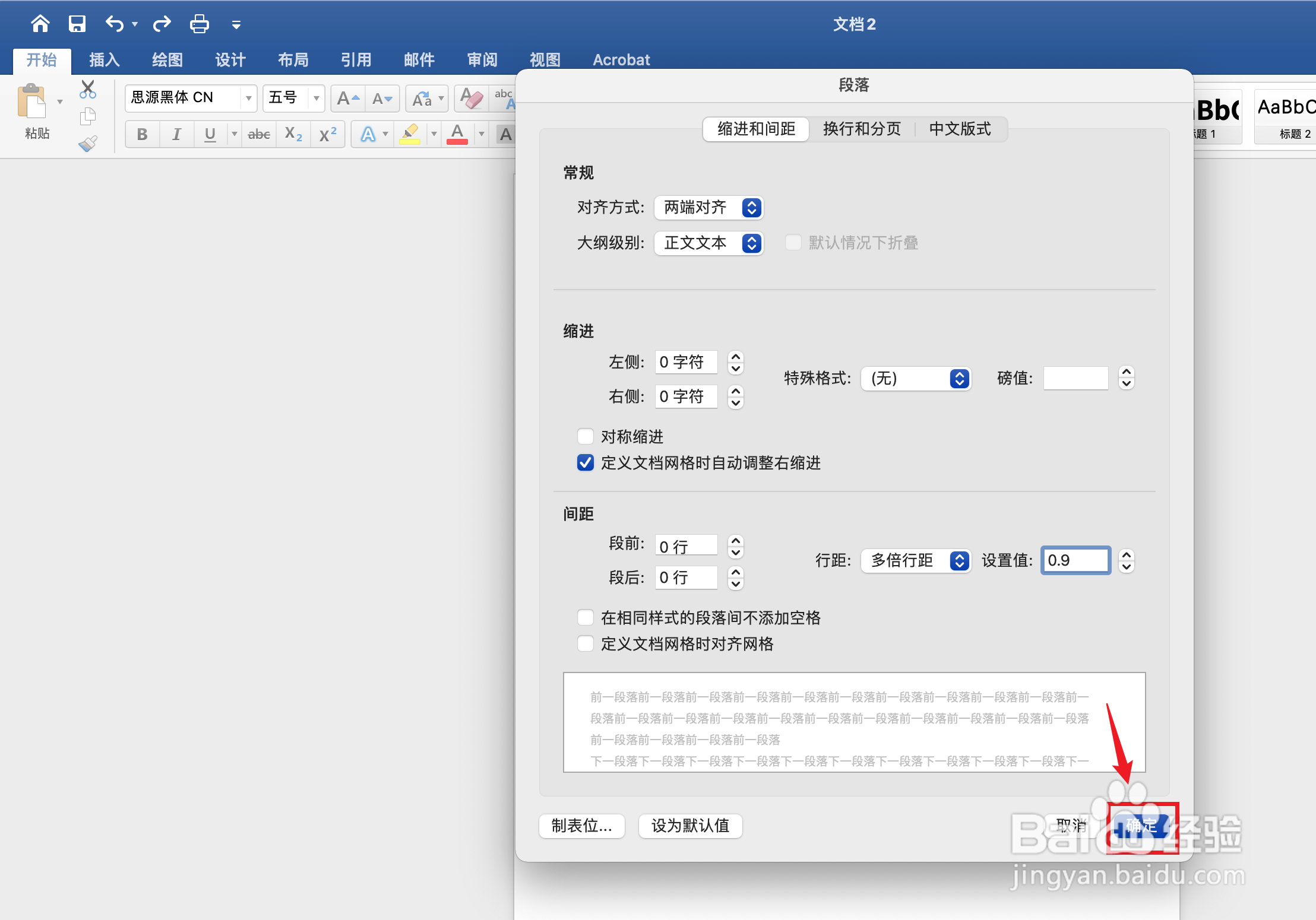Viewport: 1316px width, 920px height.
Task: Enable the 对称缩进 checkbox
Action: (x=586, y=436)
